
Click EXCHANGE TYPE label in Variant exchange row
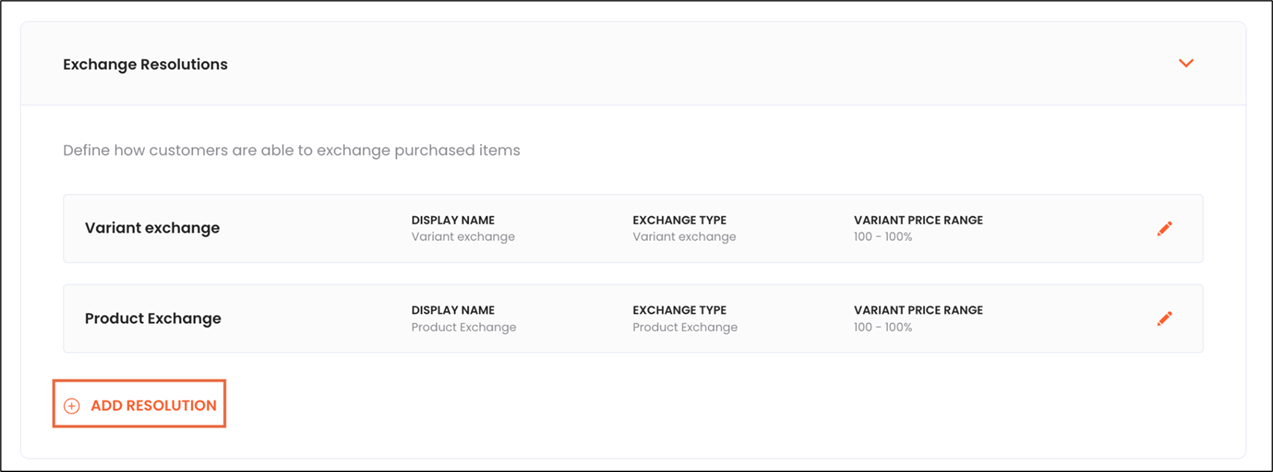pos(679,220)
